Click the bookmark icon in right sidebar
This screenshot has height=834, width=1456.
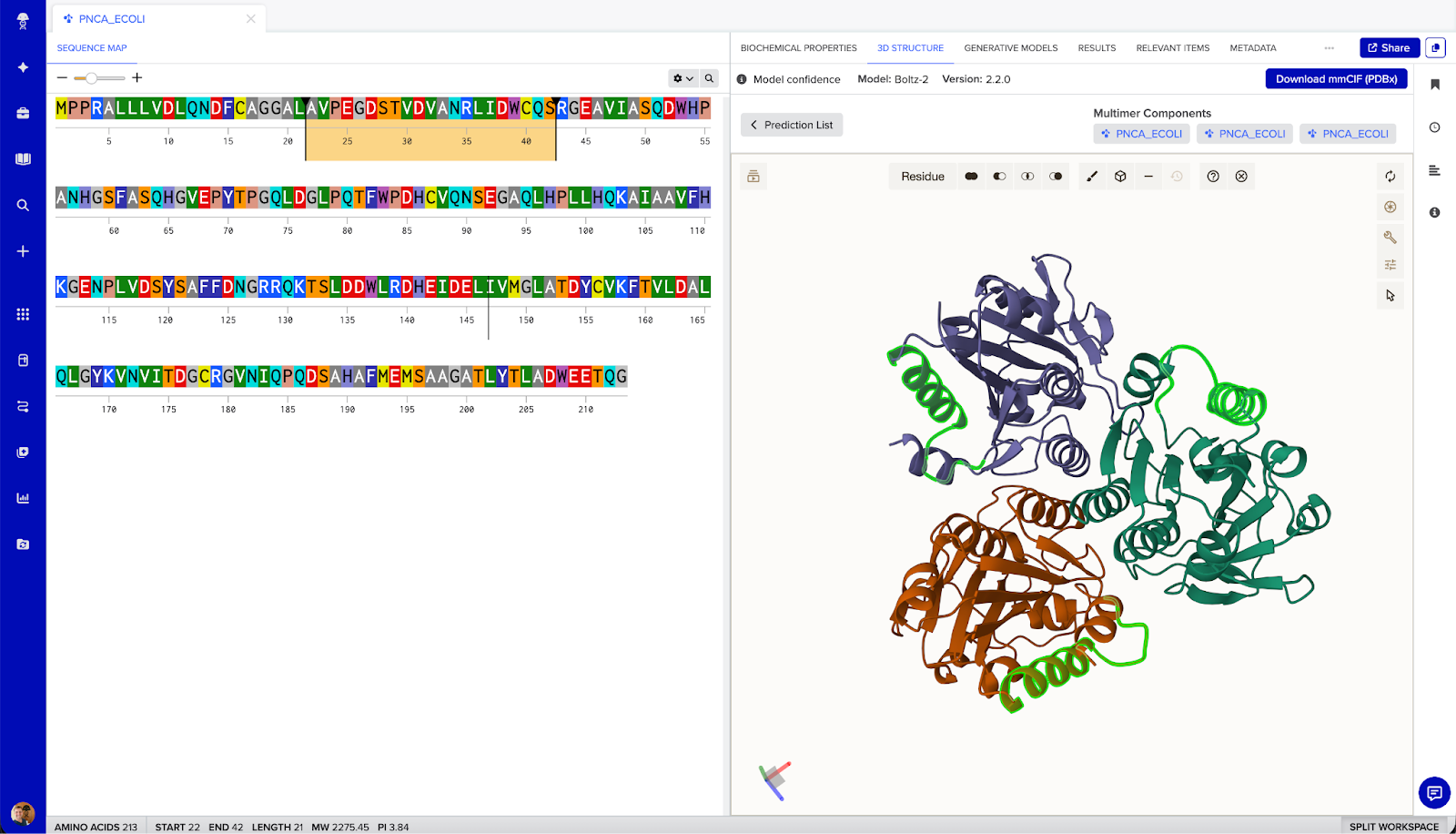pyautogui.click(x=1434, y=85)
